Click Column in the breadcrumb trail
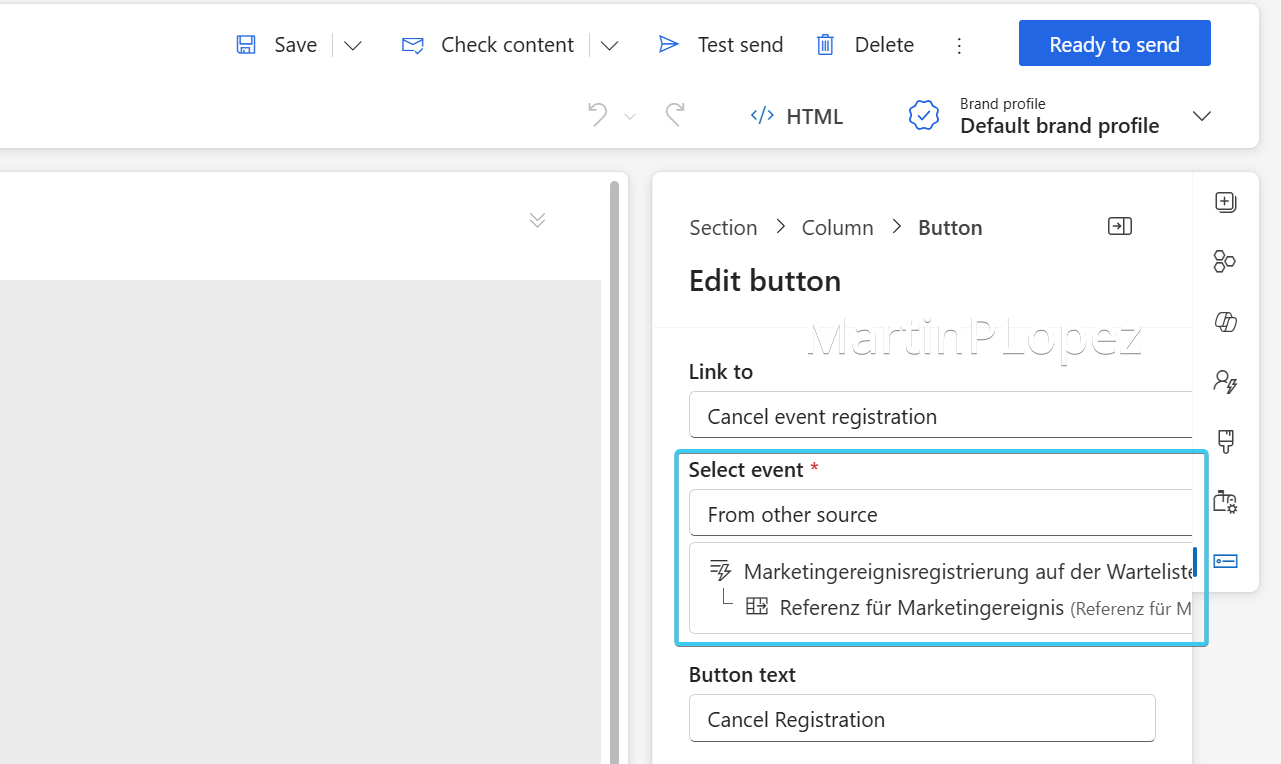 [x=837, y=227]
